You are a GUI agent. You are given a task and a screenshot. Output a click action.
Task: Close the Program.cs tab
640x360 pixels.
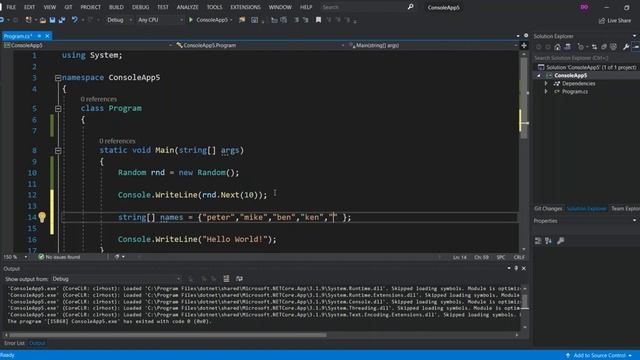click(47, 36)
